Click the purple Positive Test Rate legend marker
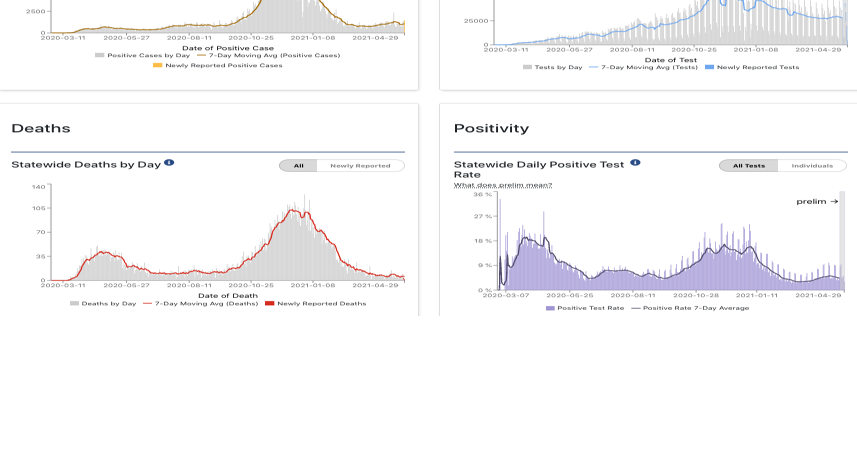 (551, 308)
